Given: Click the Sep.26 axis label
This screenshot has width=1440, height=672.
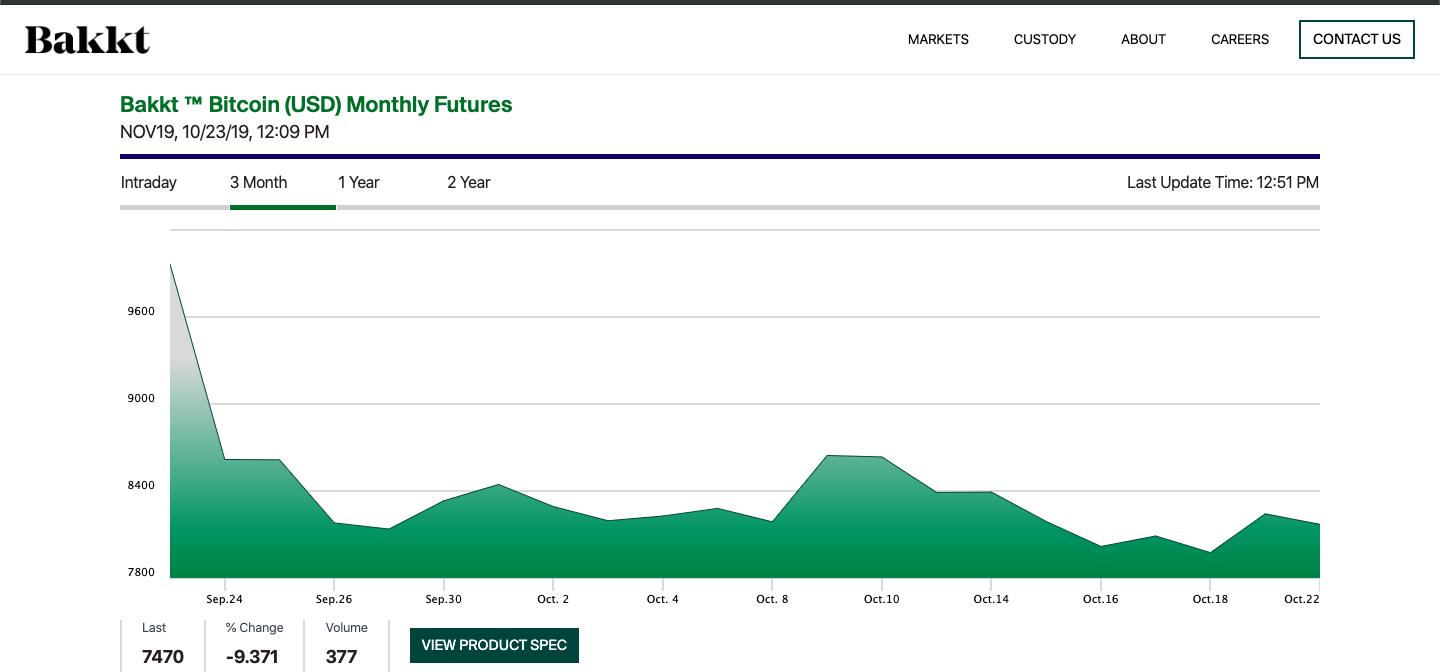Looking at the screenshot, I should click(x=334, y=600).
